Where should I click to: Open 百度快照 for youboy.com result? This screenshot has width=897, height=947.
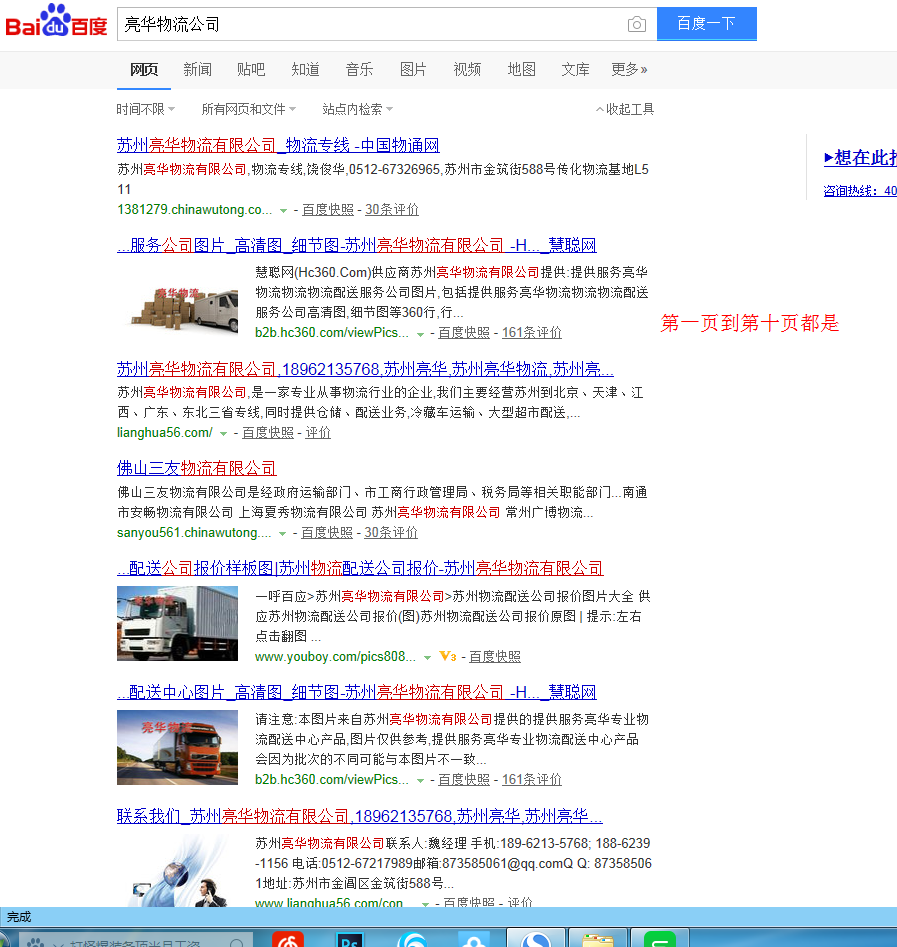[x=495, y=656]
